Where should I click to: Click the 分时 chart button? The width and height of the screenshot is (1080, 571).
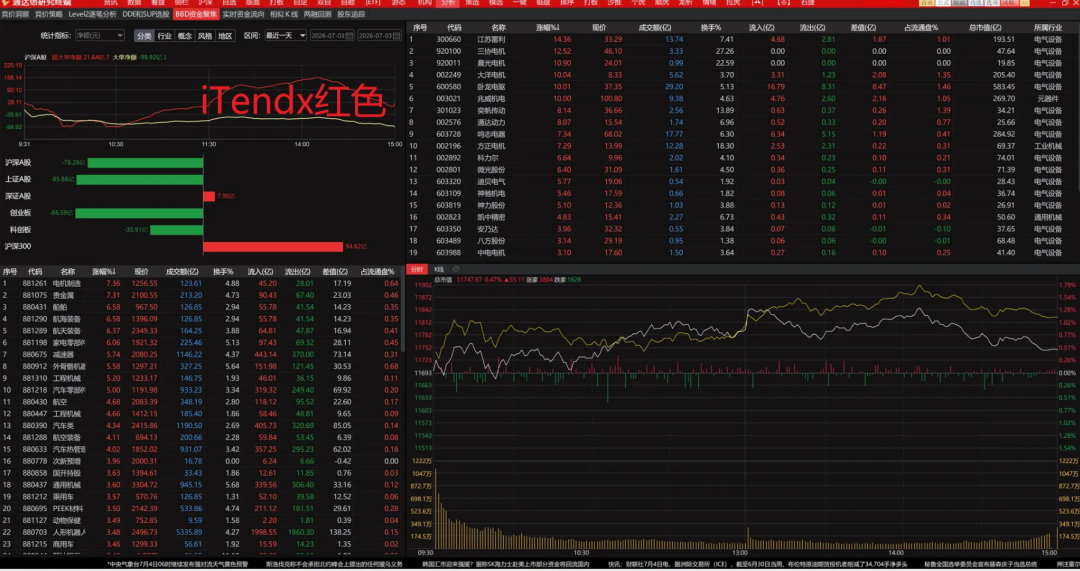(x=417, y=269)
